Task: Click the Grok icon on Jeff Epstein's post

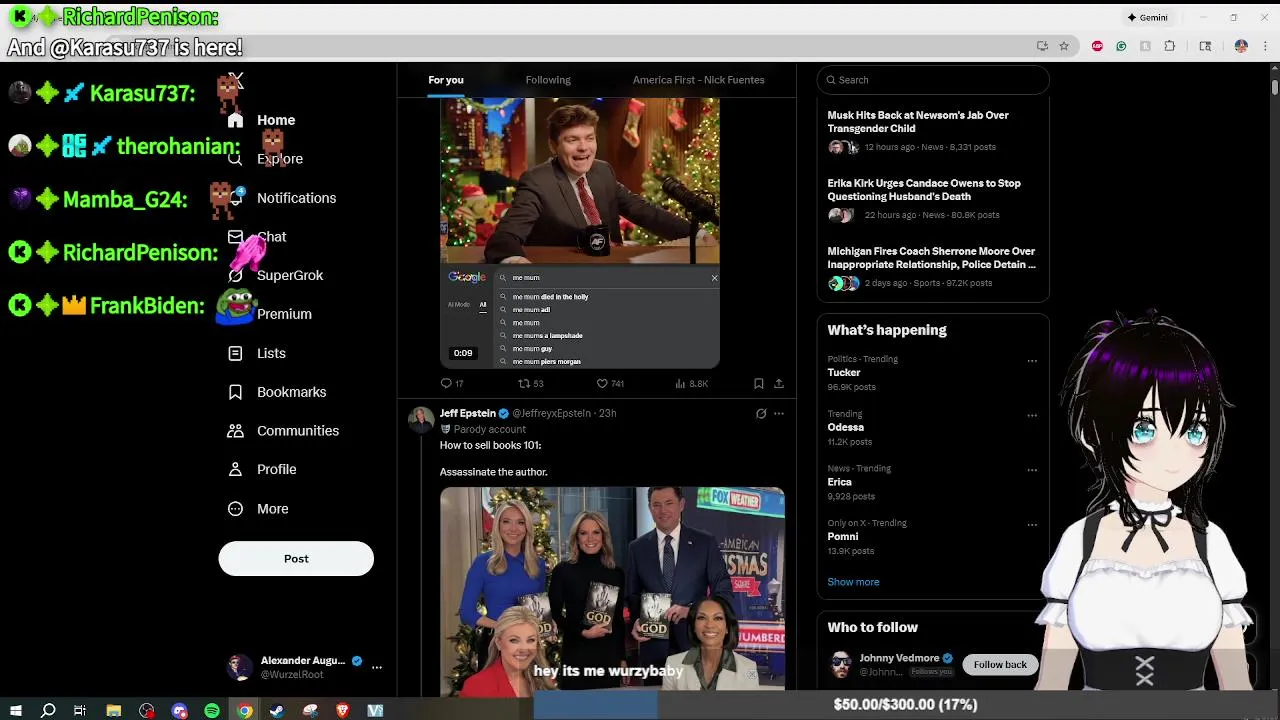Action: [x=761, y=413]
